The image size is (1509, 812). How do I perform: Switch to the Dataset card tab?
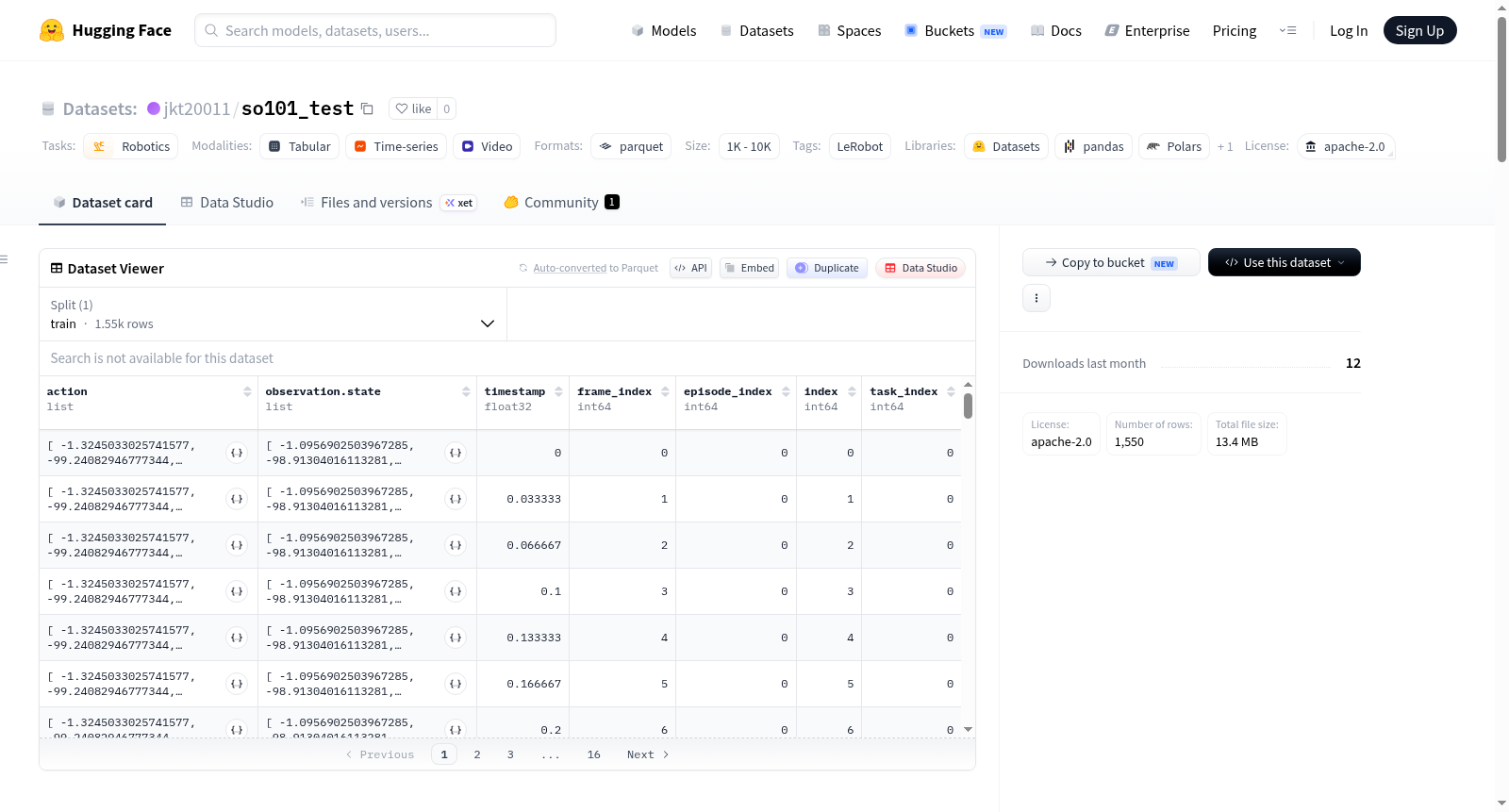(x=102, y=202)
